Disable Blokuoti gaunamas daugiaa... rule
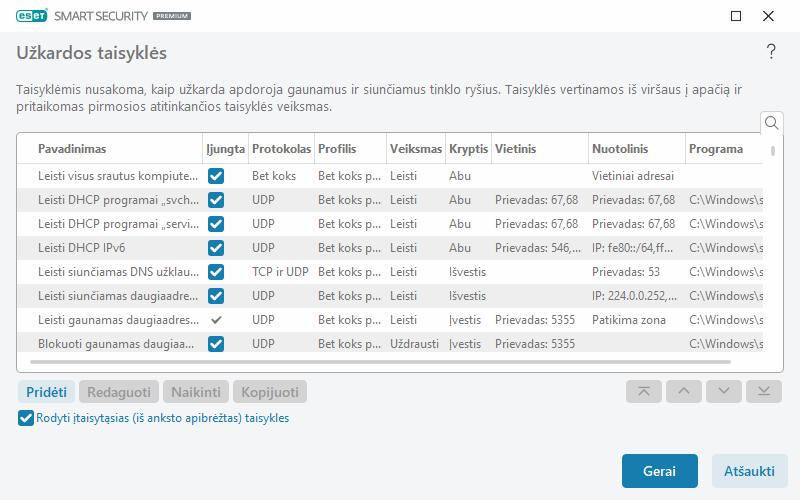The width and height of the screenshot is (800, 500). (x=216, y=344)
